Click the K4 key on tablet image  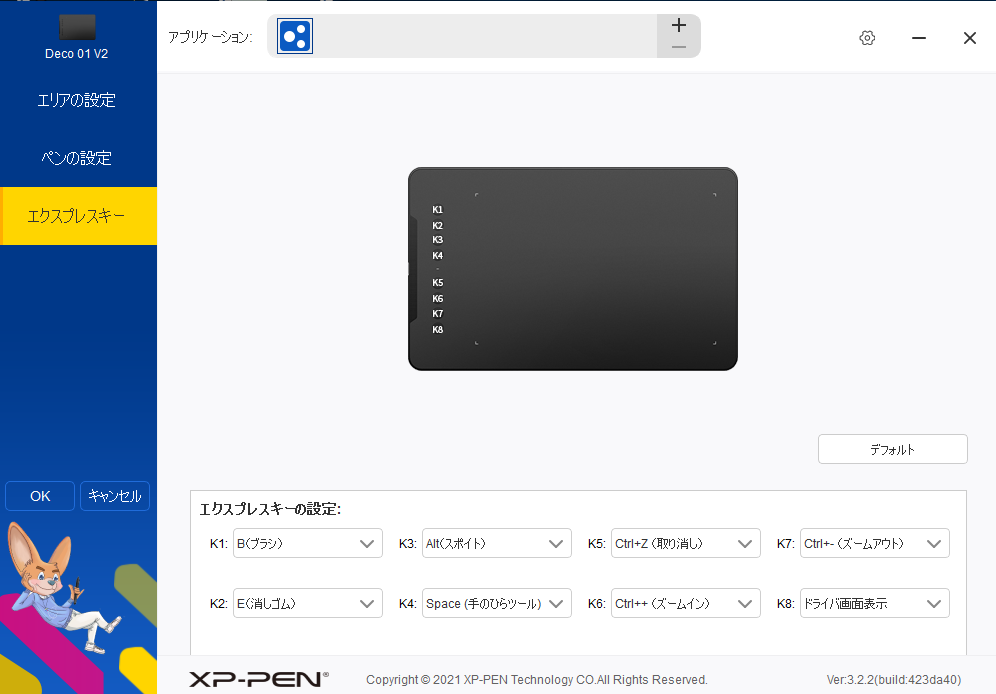[438, 256]
